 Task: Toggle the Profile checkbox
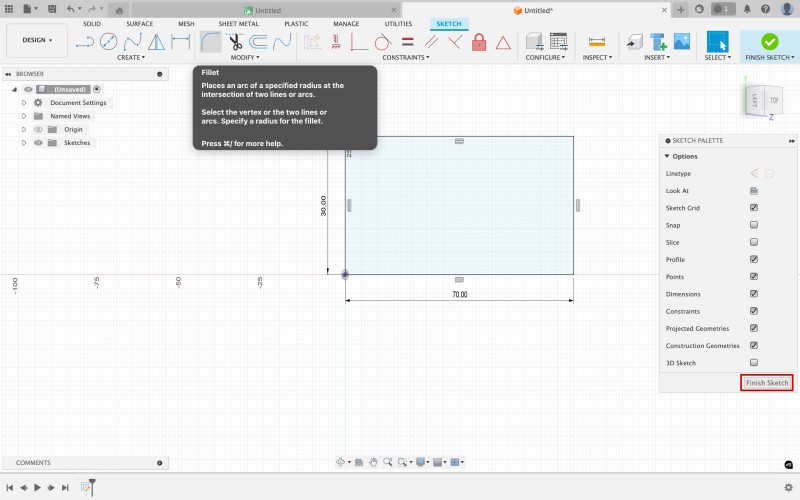click(x=754, y=259)
